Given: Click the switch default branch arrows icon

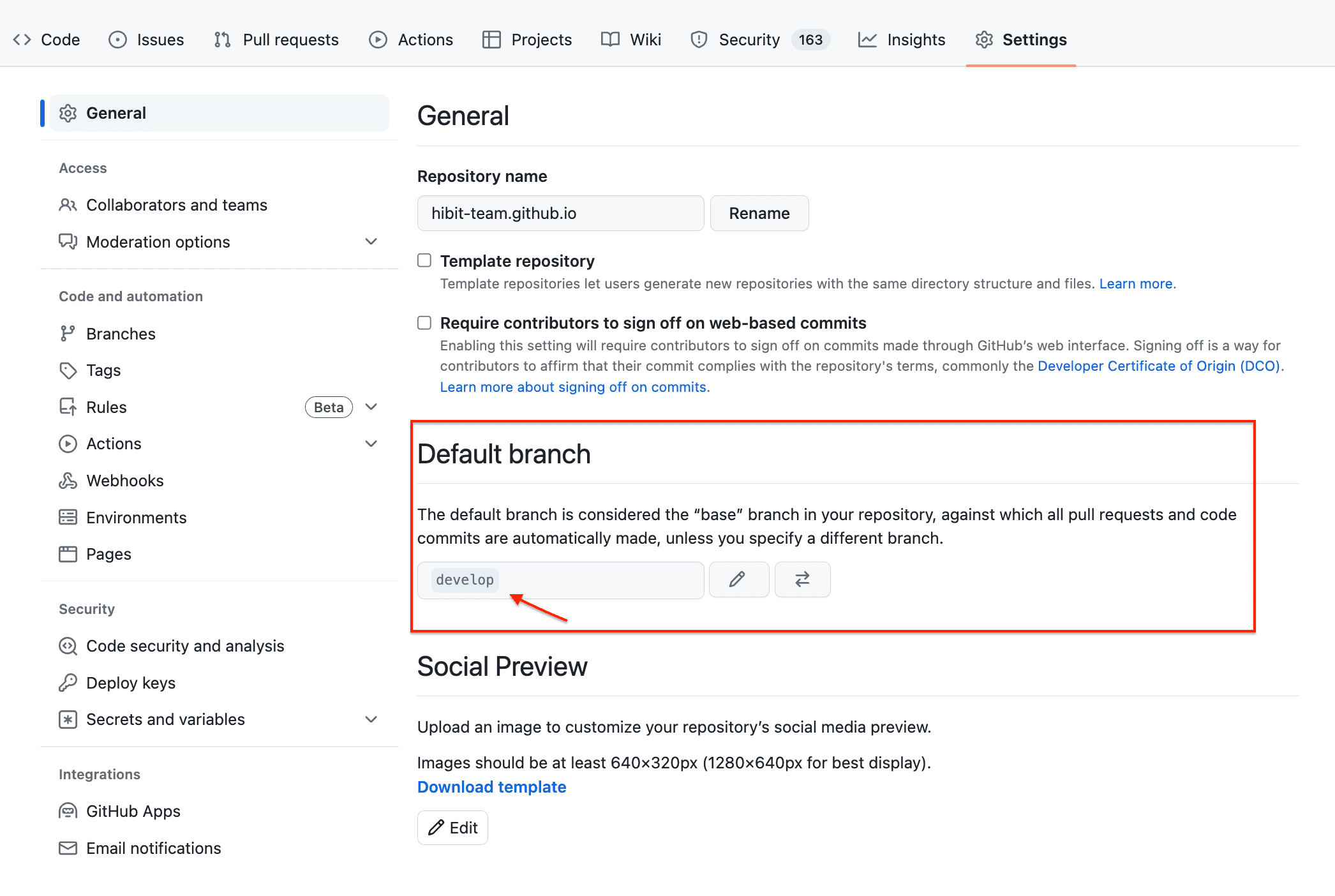Looking at the screenshot, I should (x=802, y=579).
